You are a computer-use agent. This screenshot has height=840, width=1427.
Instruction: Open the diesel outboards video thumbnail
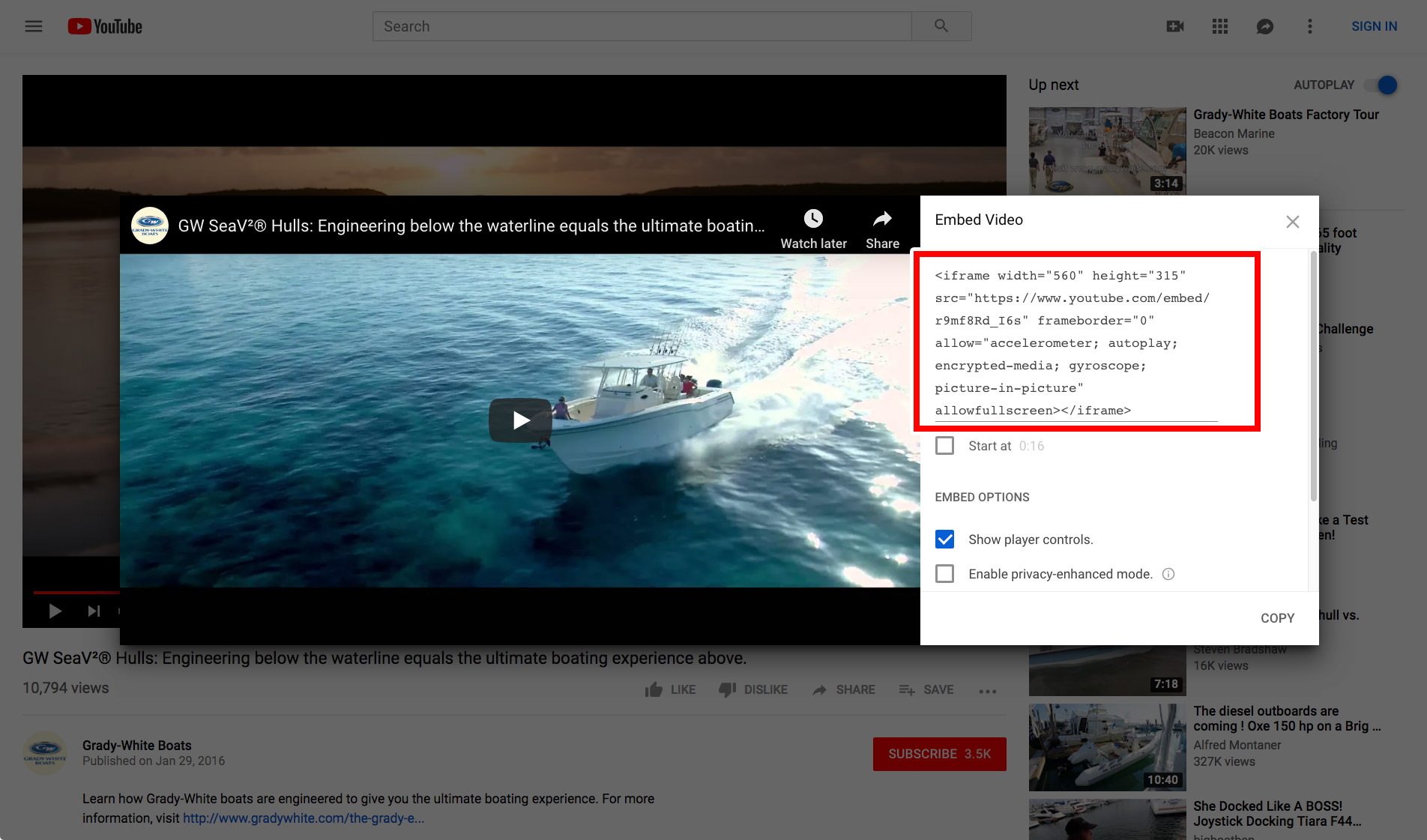pos(1107,747)
